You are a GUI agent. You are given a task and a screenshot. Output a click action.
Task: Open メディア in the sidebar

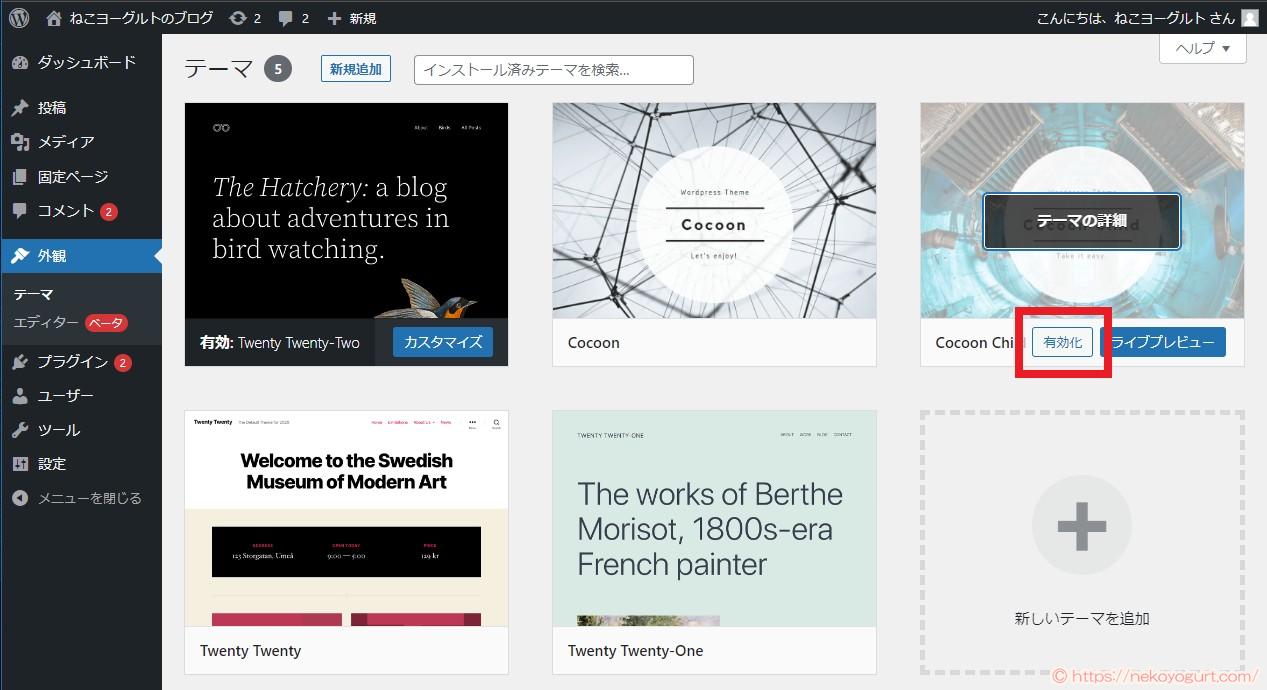pos(66,142)
